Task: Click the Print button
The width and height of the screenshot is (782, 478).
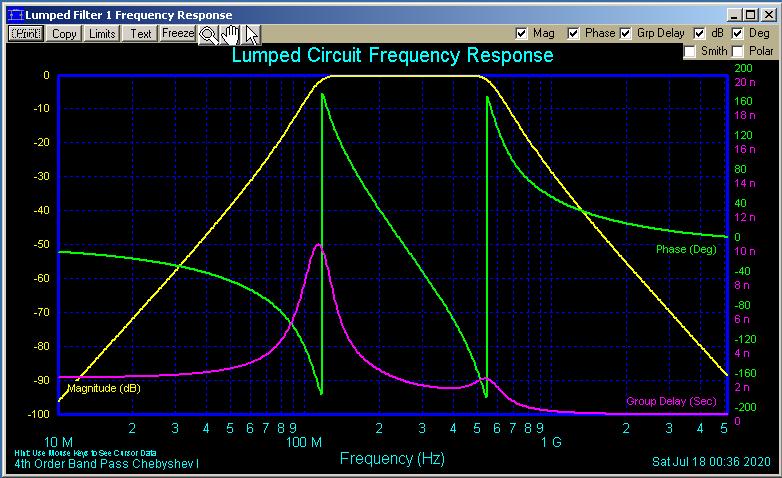Action: [25, 33]
